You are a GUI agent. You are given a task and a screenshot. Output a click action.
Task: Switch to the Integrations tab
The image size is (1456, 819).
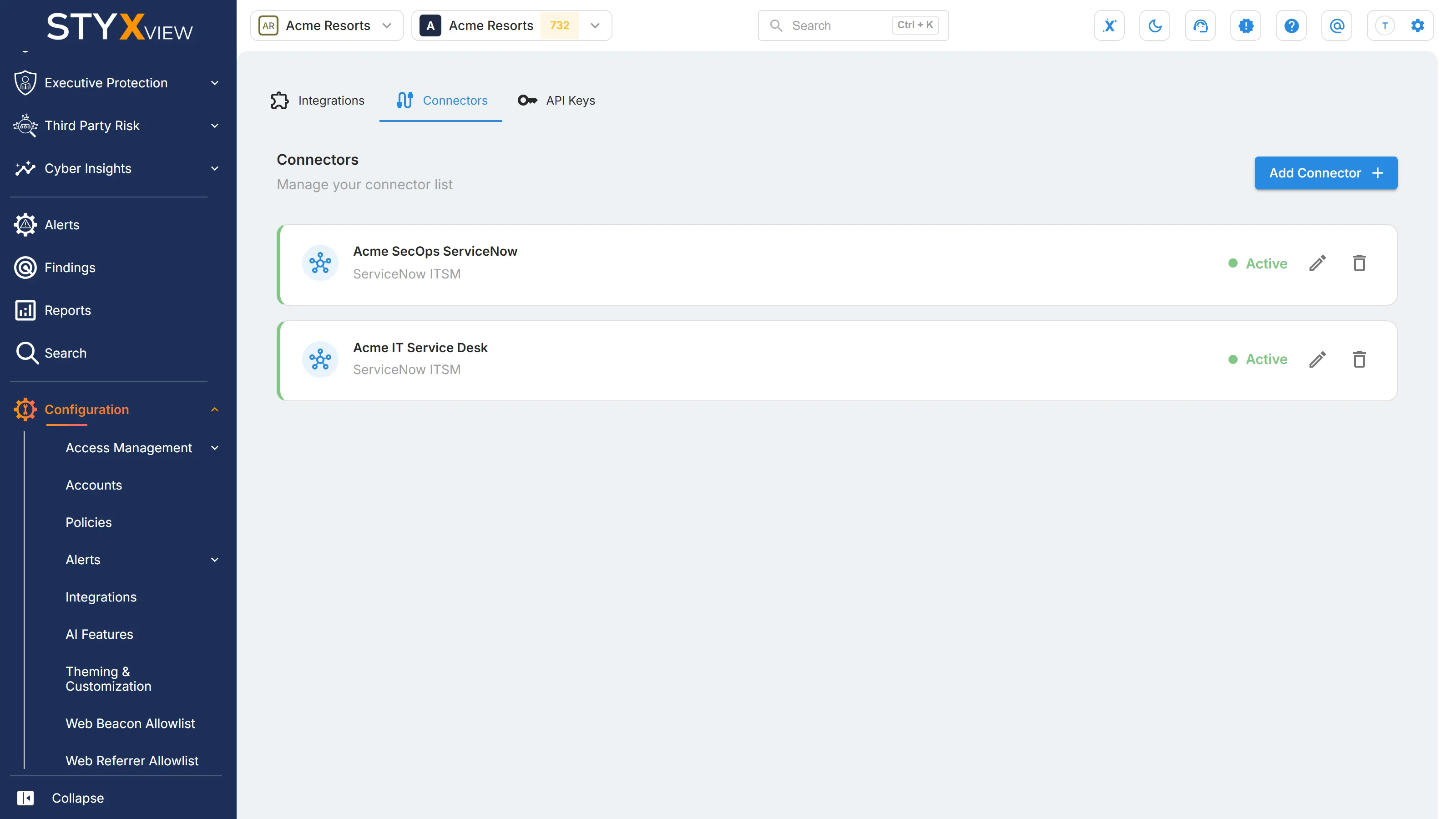click(318, 101)
